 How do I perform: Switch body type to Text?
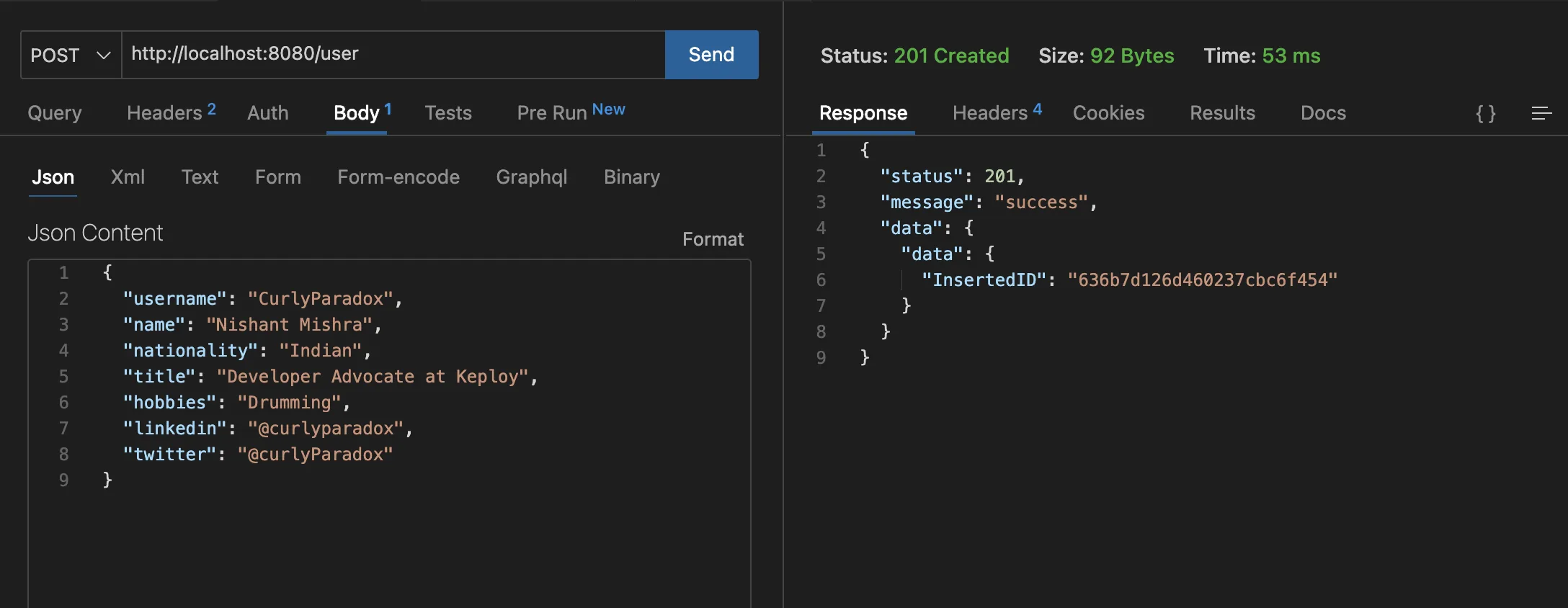pyautogui.click(x=200, y=177)
